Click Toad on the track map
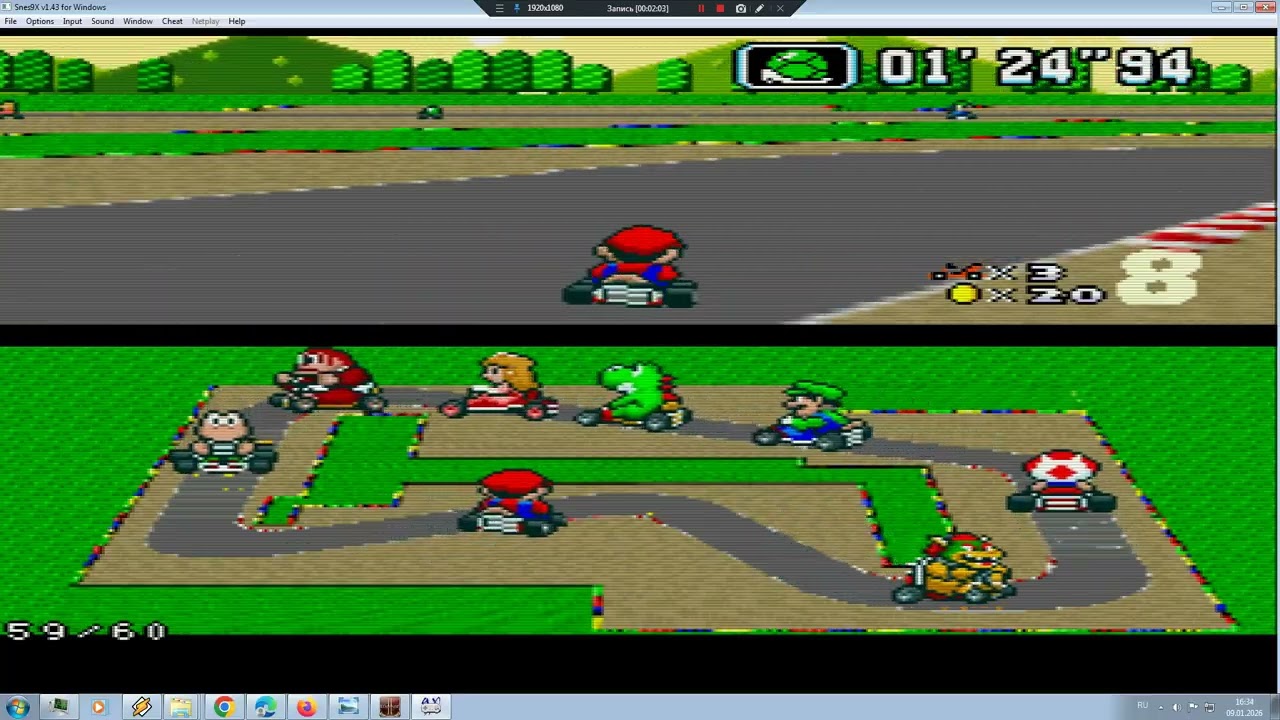The width and height of the screenshot is (1280, 720). 1061,481
